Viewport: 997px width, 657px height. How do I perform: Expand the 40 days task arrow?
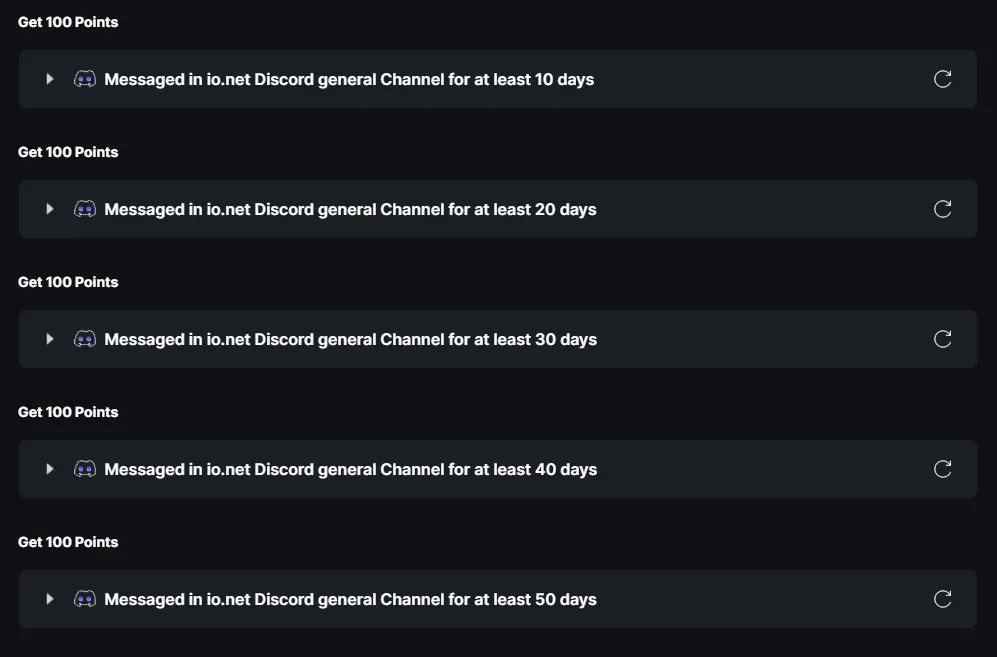(50, 469)
